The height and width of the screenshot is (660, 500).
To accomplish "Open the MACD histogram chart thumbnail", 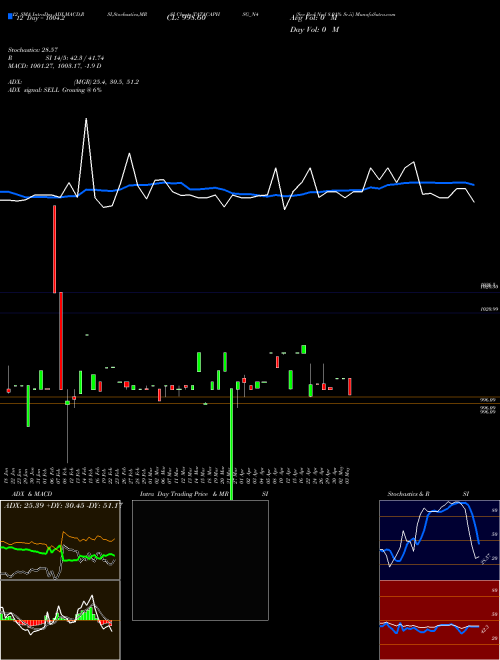I will click(x=60, y=620).
